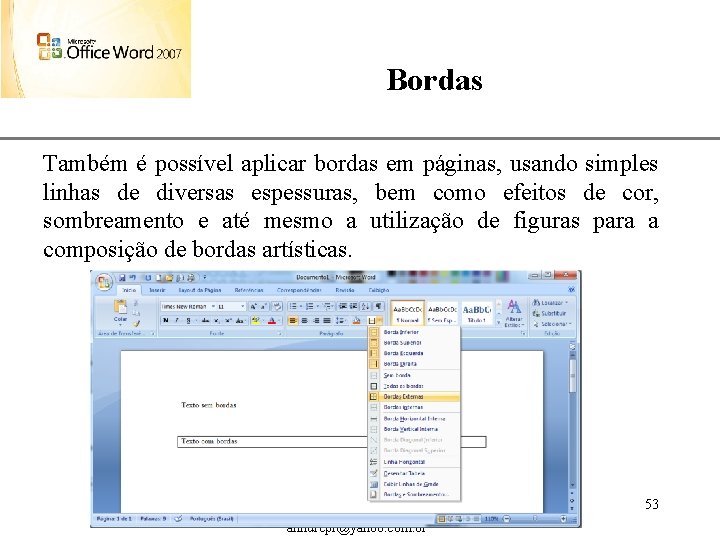Click the zoom slider handle

pos(535,518)
